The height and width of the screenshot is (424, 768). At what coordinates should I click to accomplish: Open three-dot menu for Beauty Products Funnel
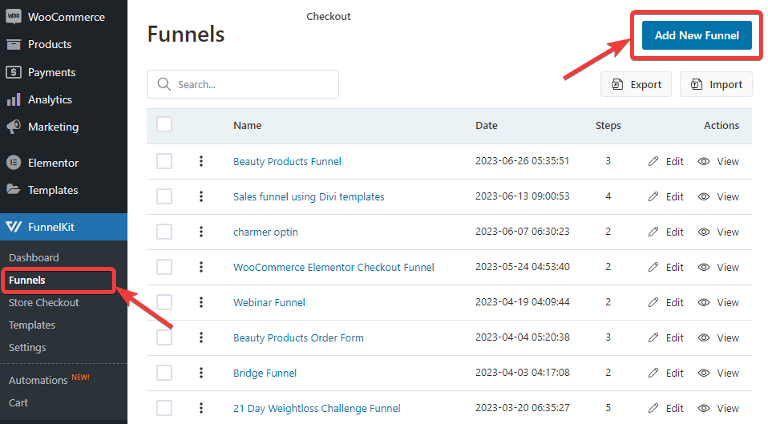[x=201, y=161]
